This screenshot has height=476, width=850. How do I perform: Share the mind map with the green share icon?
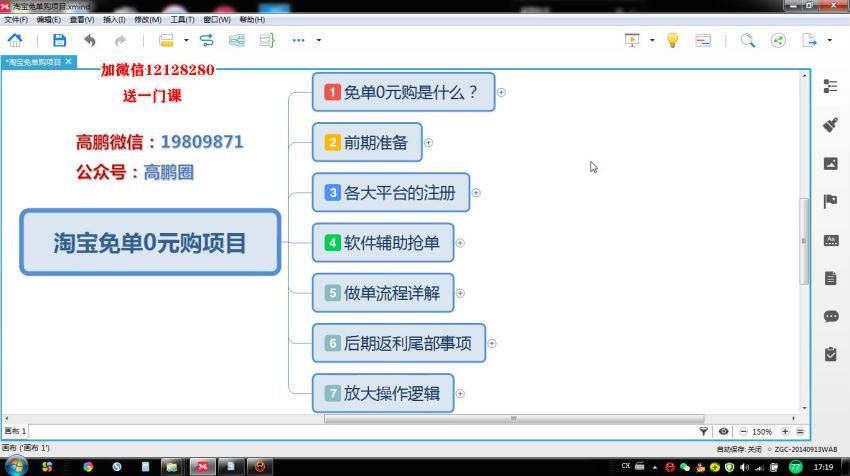point(778,40)
